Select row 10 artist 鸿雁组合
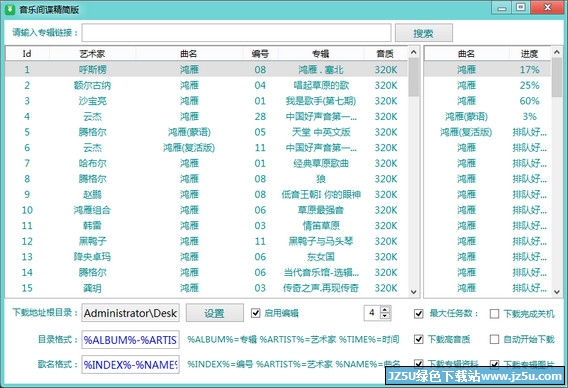This screenshot has width=568, height=388. (x=92, y=210)
